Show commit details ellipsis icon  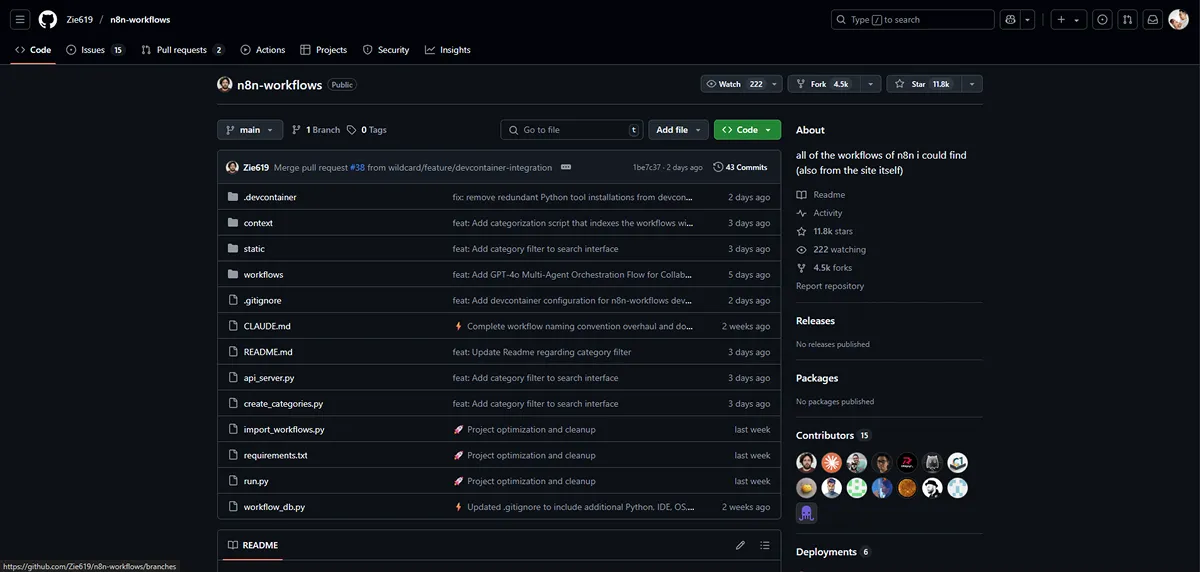click(x=566, y=167)
